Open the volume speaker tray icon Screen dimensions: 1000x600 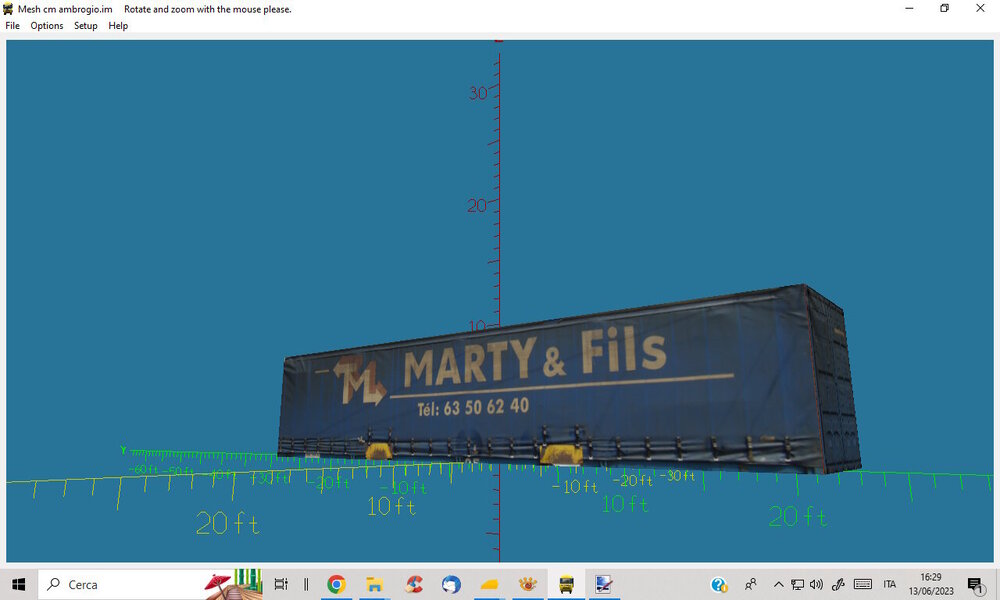[816, 584]
